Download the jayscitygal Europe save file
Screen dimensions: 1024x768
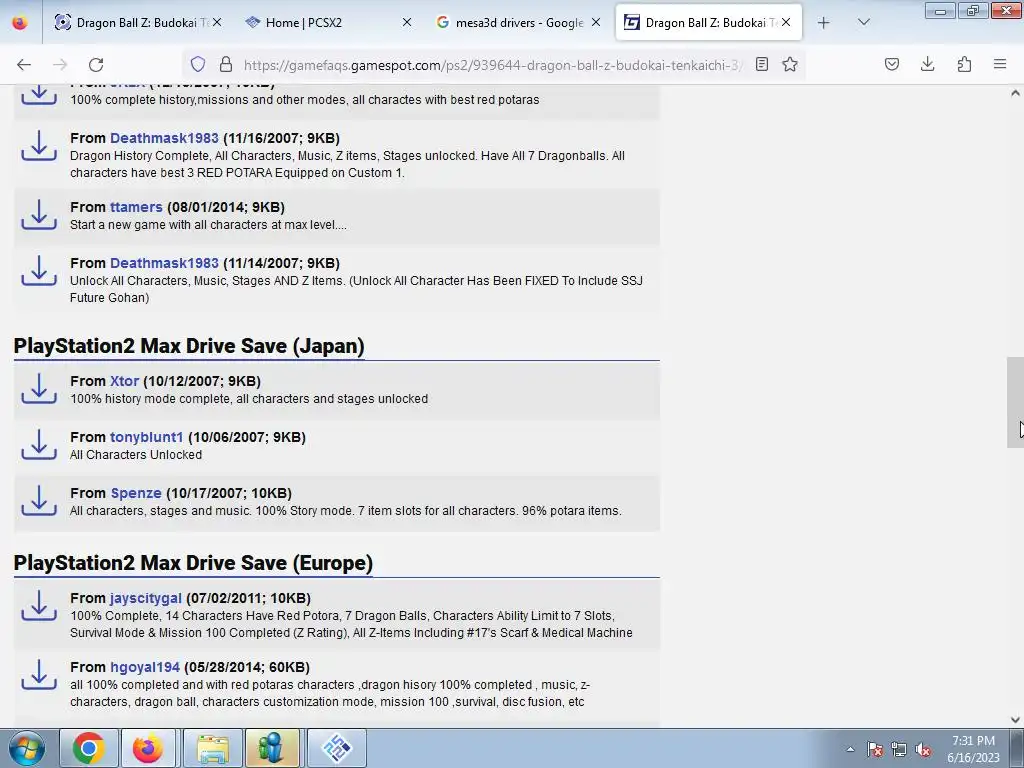39,606
